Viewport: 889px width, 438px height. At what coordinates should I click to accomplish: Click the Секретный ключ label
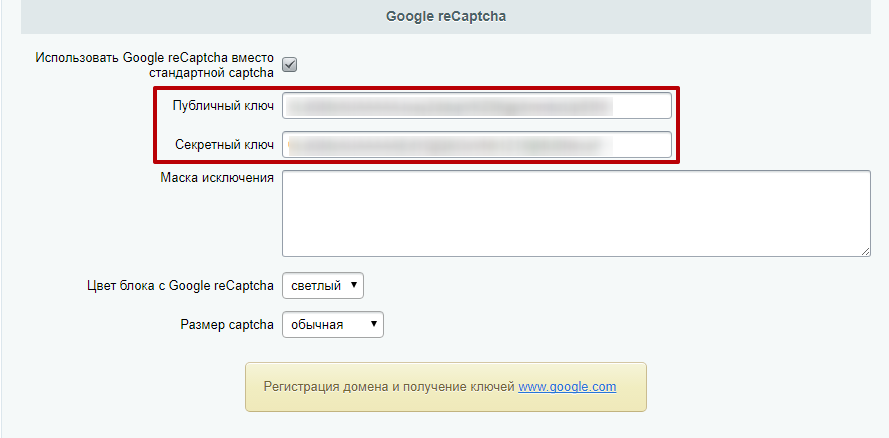[x=225, y=145]
